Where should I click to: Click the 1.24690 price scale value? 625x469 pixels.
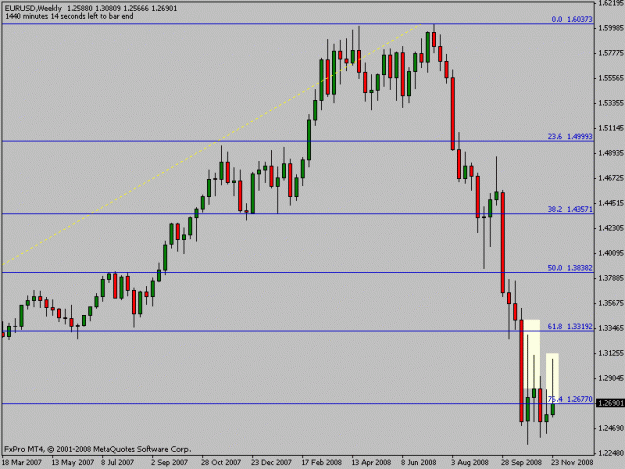pos(611,428)
